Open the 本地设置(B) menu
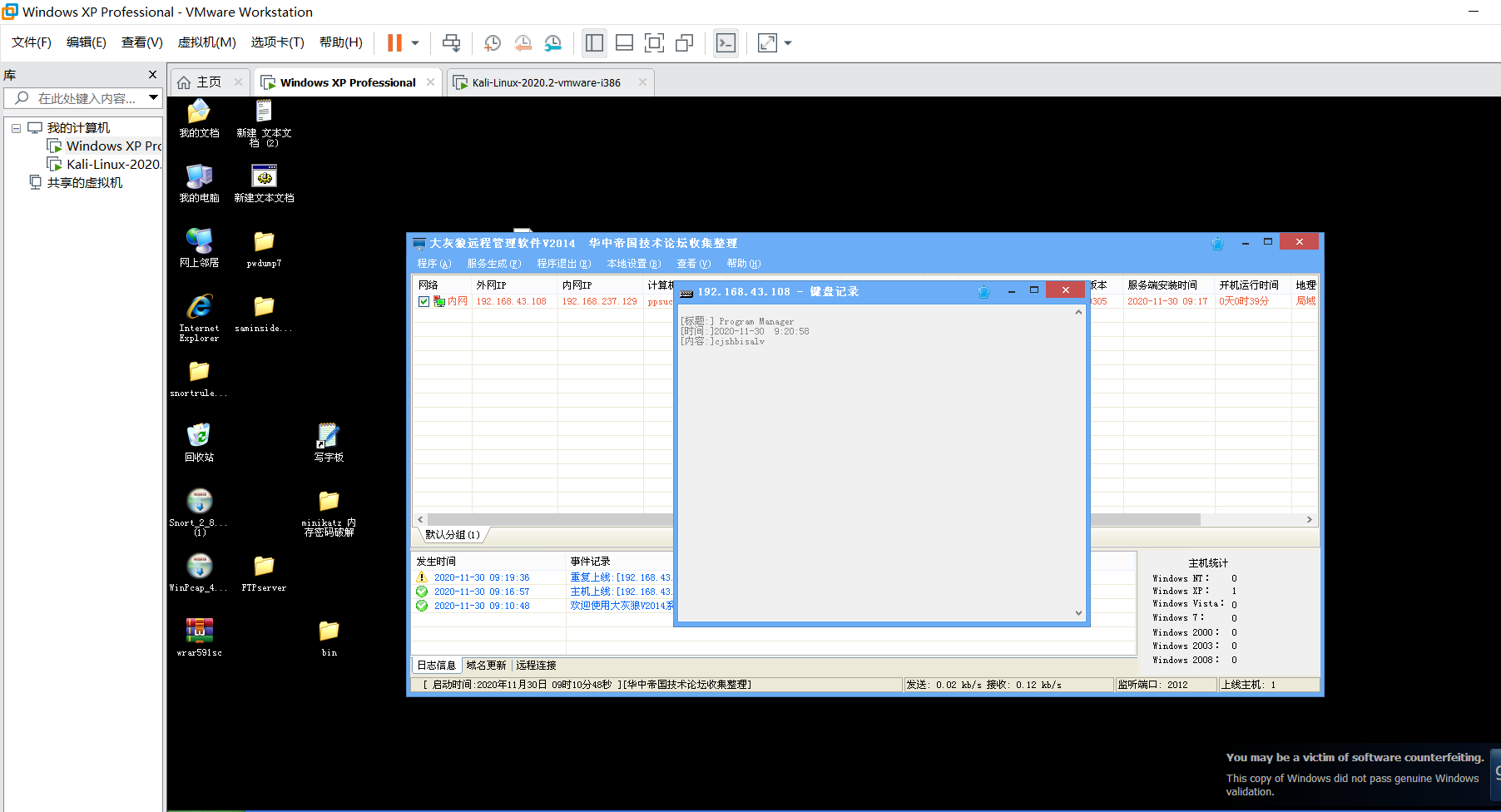The height and width of the screenshot is (812, 1501). click(x=634, y=264)
